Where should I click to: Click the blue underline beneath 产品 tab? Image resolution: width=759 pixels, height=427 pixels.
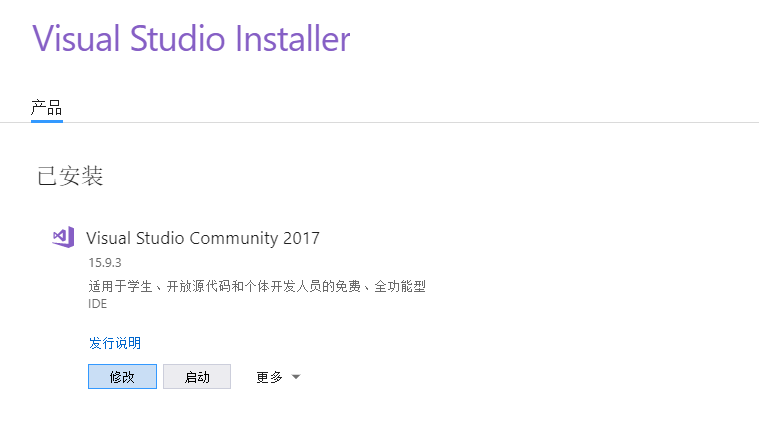click(x=47, y=121)
